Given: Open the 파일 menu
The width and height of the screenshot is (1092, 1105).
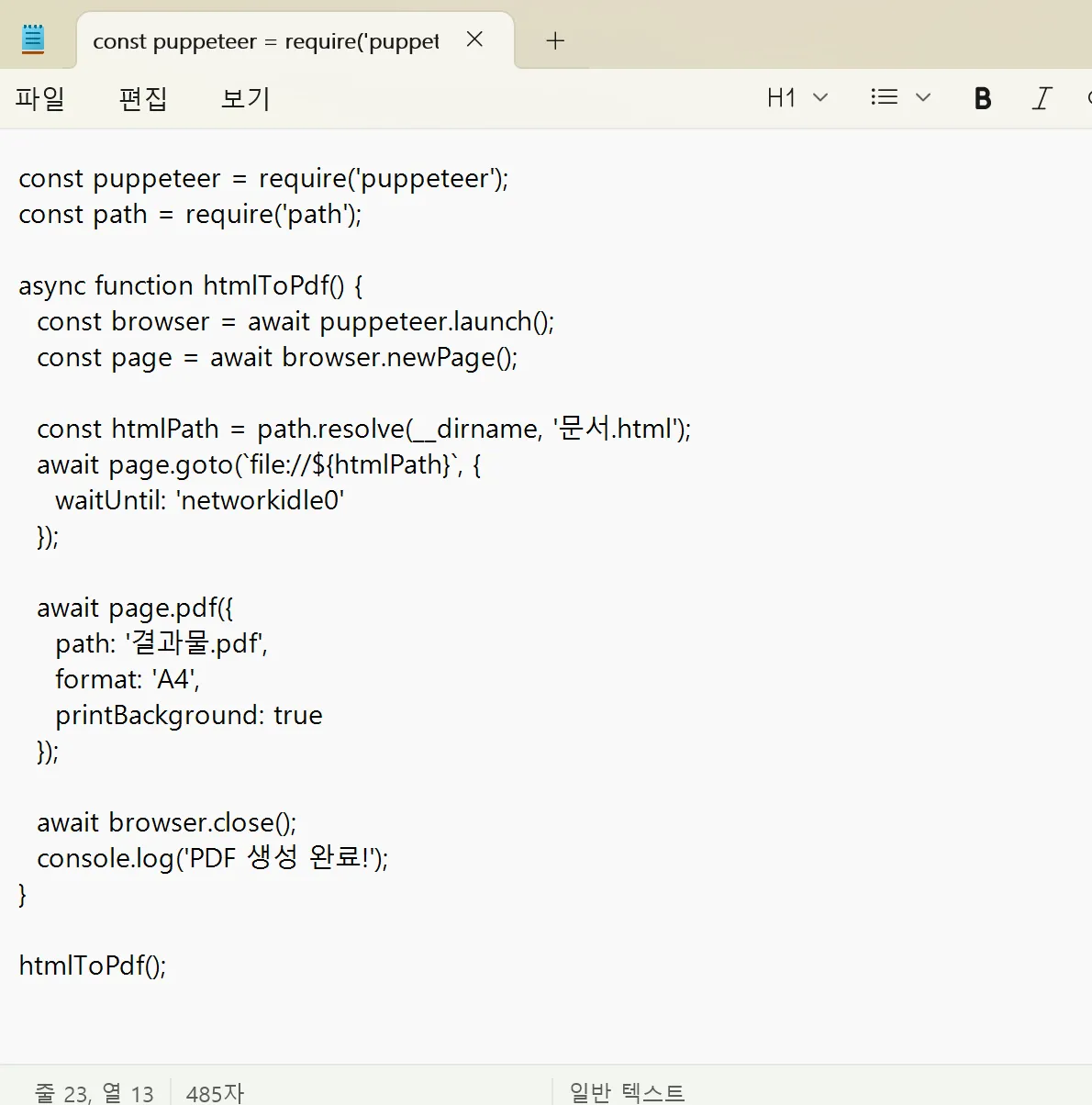Looking at the screenshot, I should 40,98.
